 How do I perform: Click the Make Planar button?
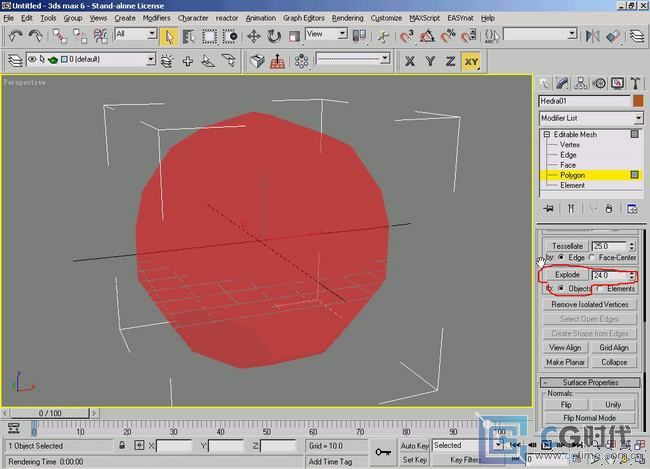coord(565,362)
